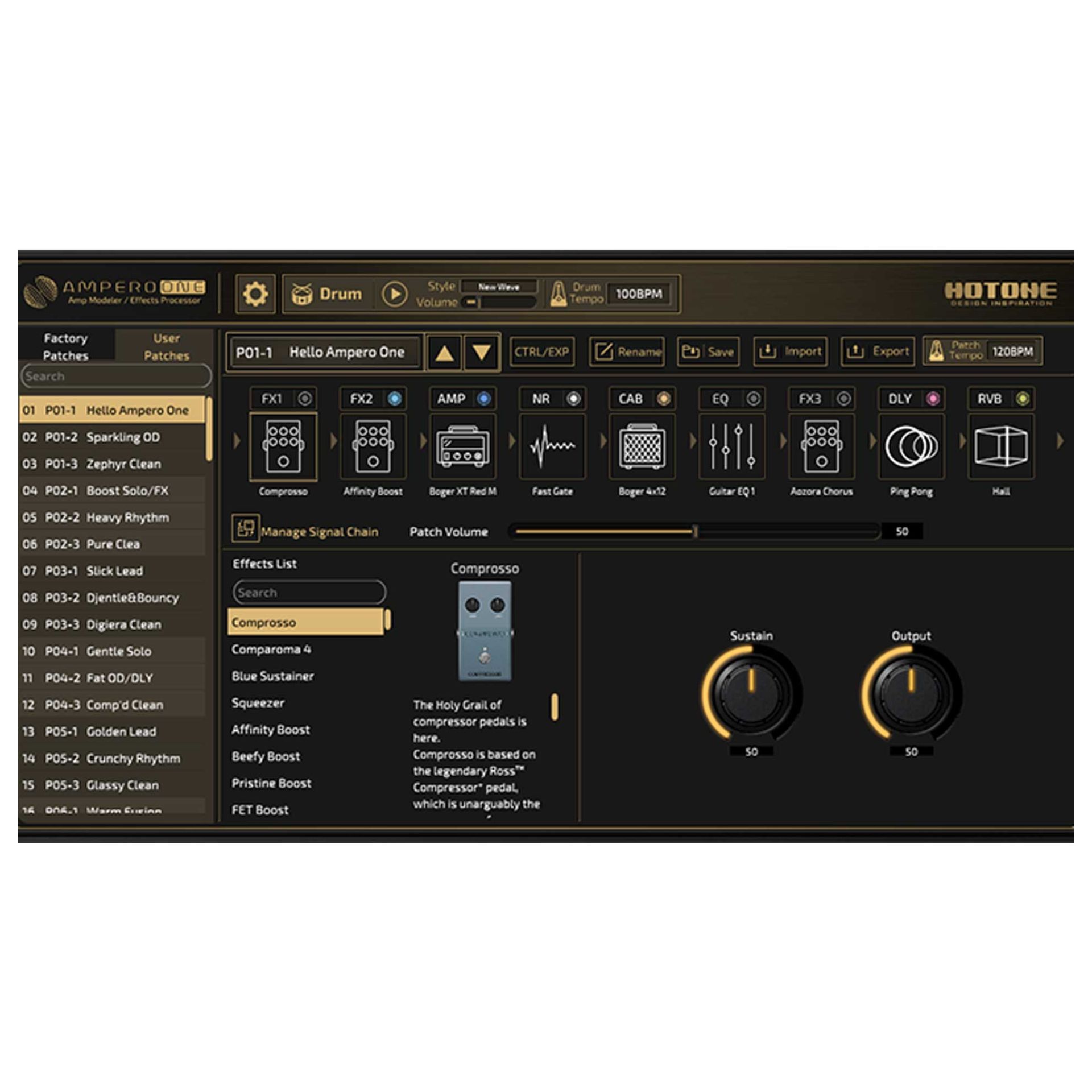Choose Comparoma 4 from Effects List
The height and width of the screenshot is (1092, 1092).
306,650
